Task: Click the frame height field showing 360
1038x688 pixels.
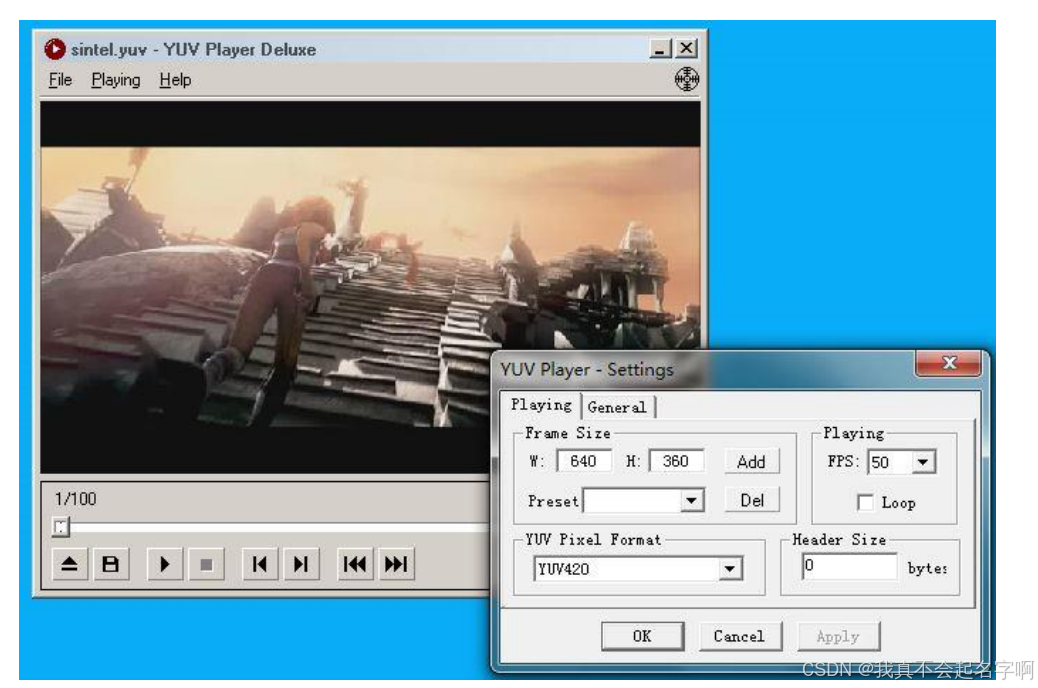Action: [676, 461]
